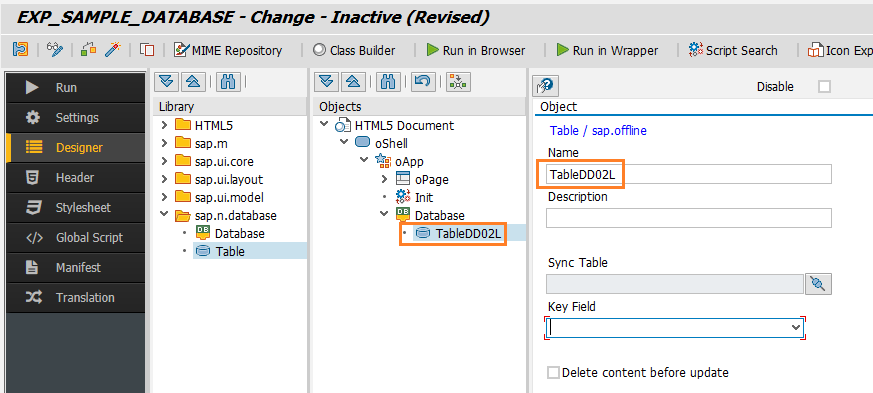
Task: Expand the sap.ui.model folder
Action: pos(164,197)
